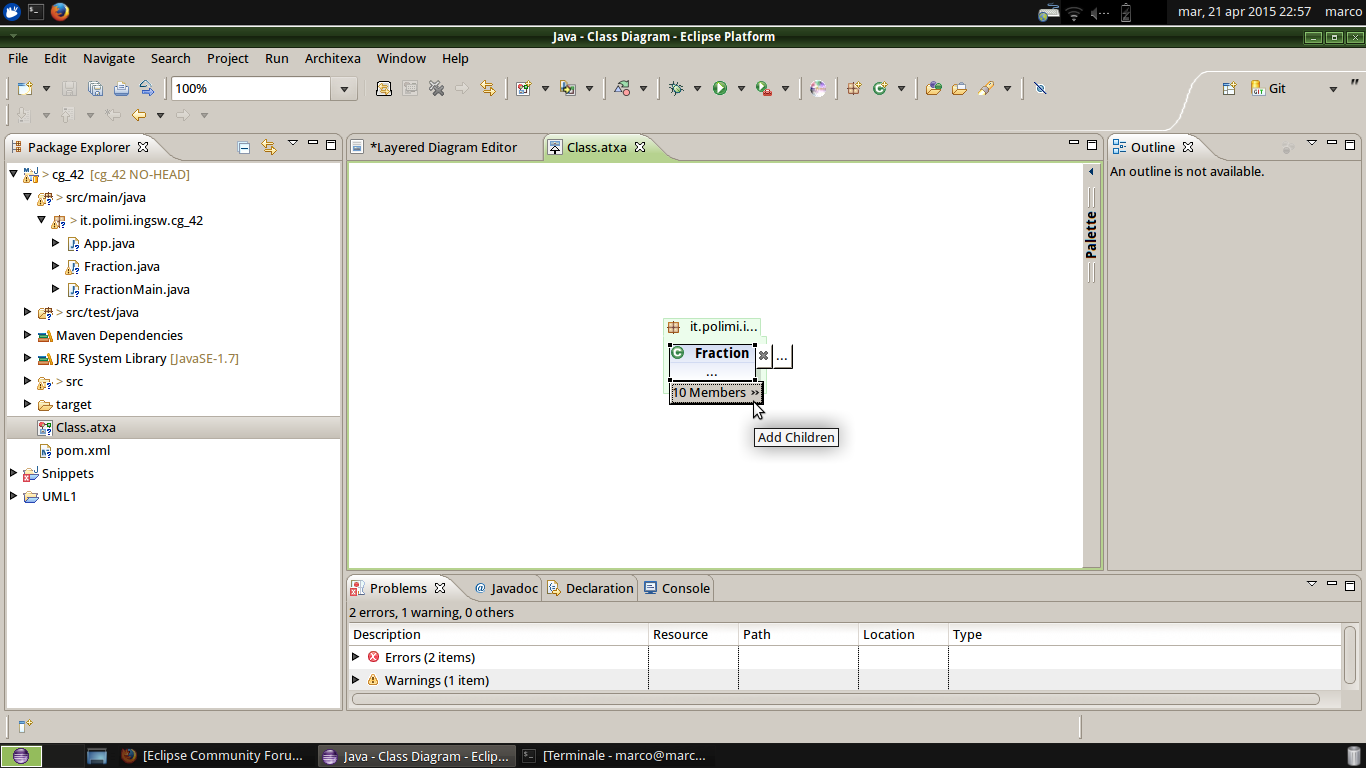Screen dimensions: 1366x768
Task: Expand the Snippets project node
Action: [x=13, y=473]
